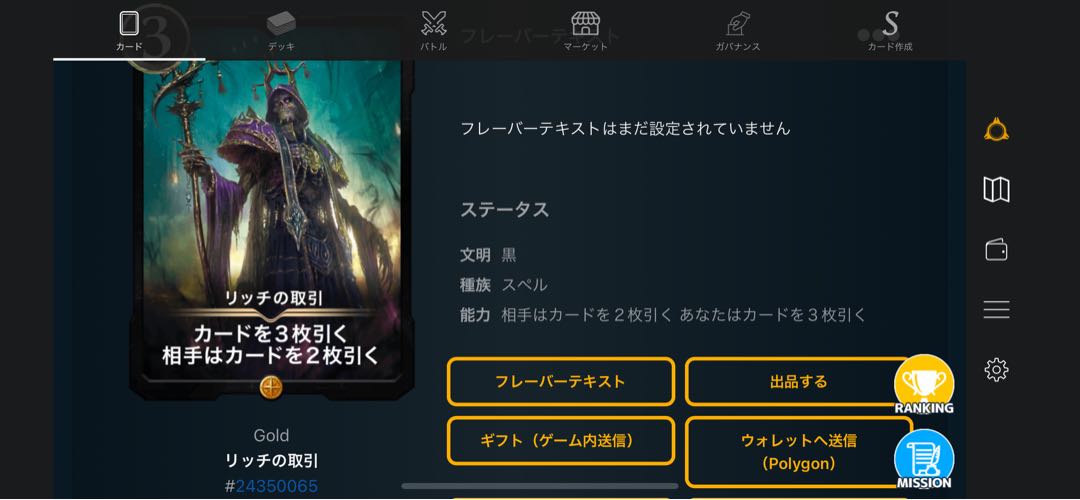Click the フレーバーテキスト button
Viewport: 1080px width, 500px height.
point(561,381)
